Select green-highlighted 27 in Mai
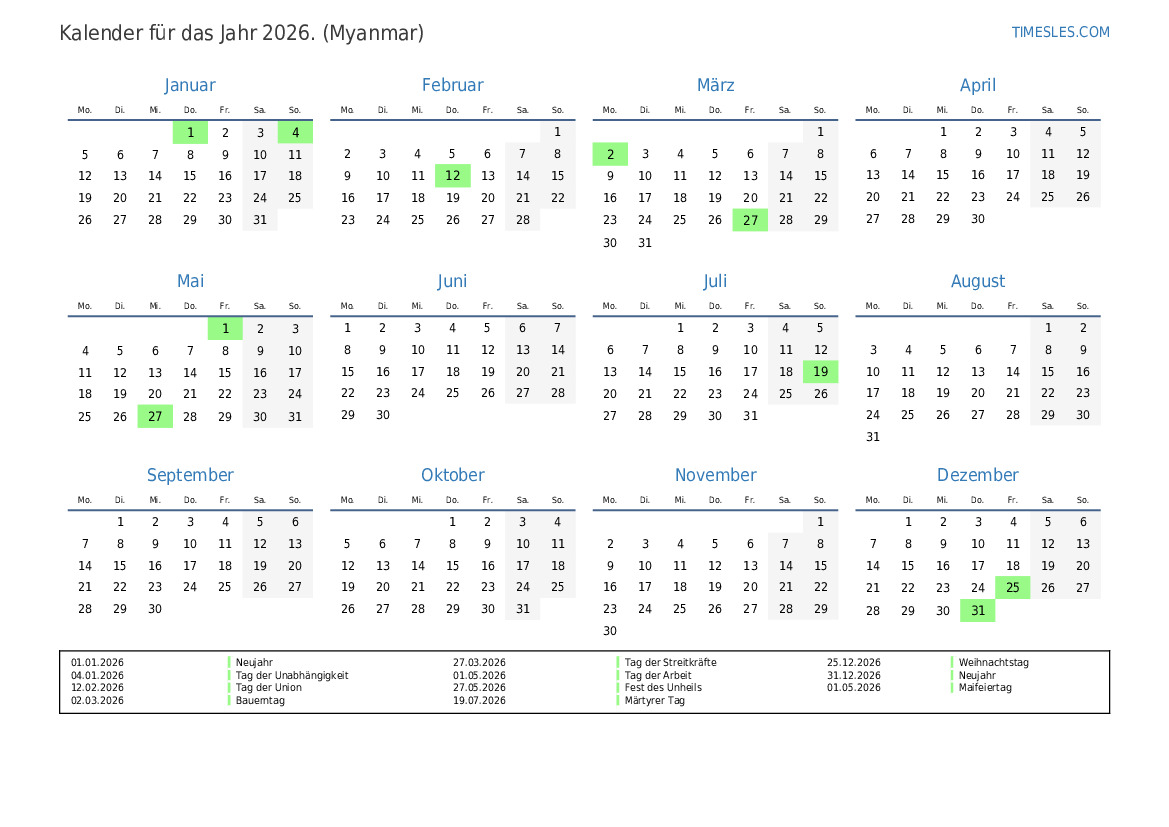1169x827 pixels. pos(155,416)
